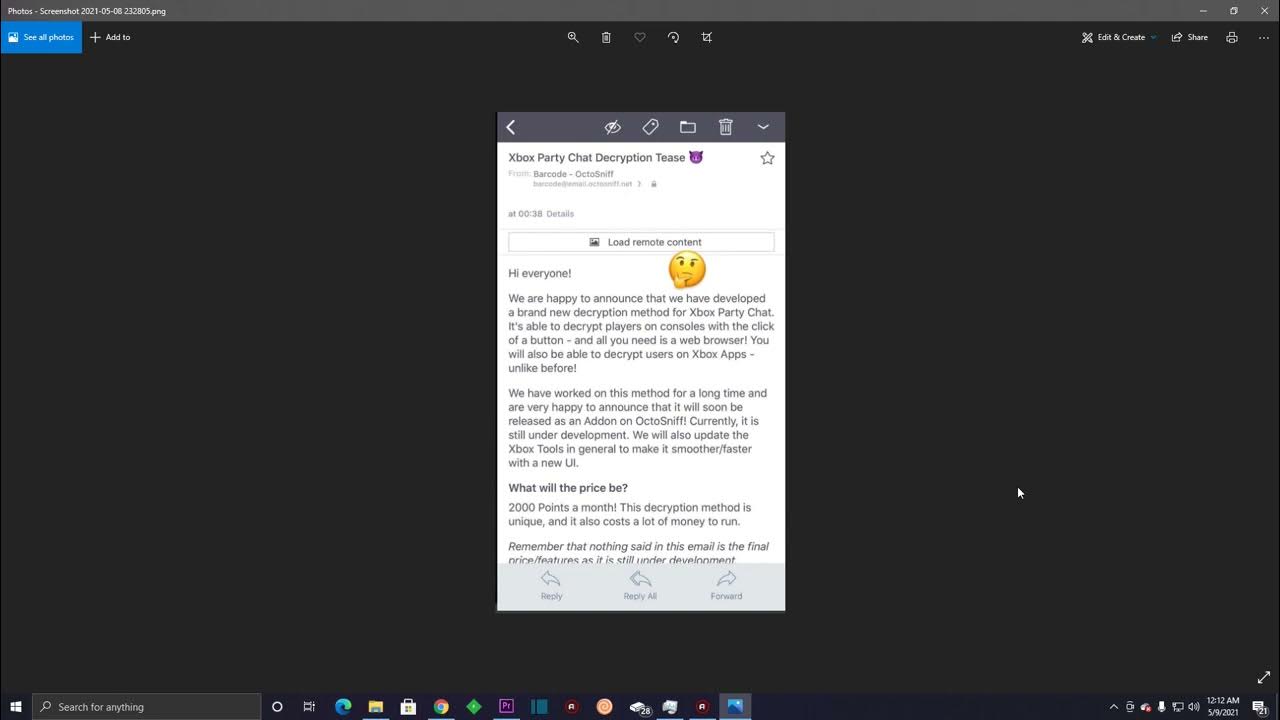Show hidden system tray icons
The height and width of the screenshot is (720, 1280).
(1114, 707)
